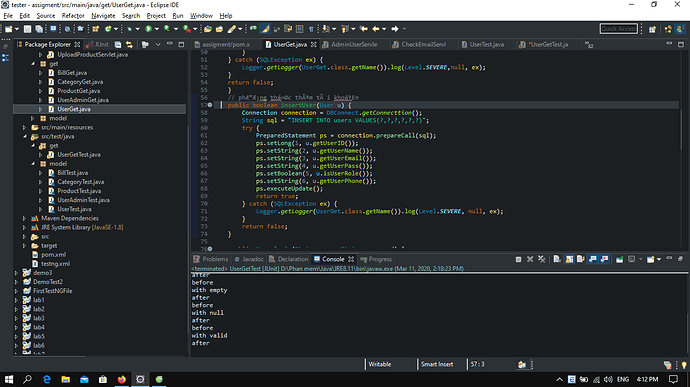Click the Save disk icon in toolbar
Screen dimensions: 690x387
[x=27, y=29]
